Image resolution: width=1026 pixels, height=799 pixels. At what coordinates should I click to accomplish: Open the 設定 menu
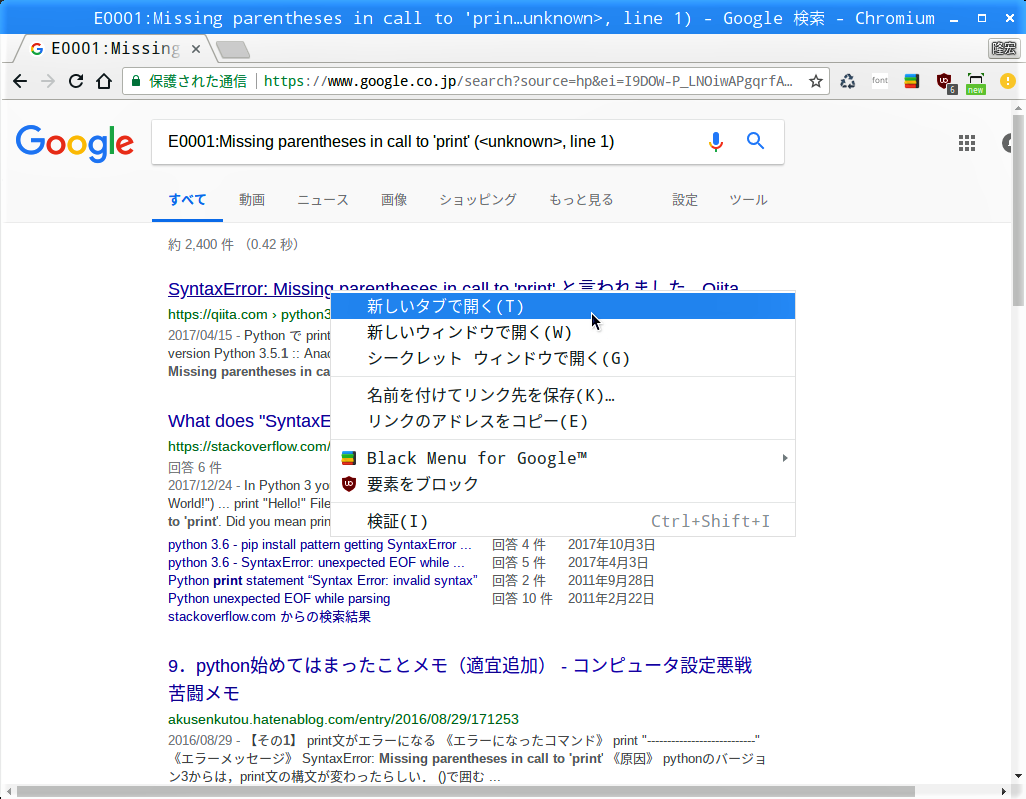click(685, 200)
